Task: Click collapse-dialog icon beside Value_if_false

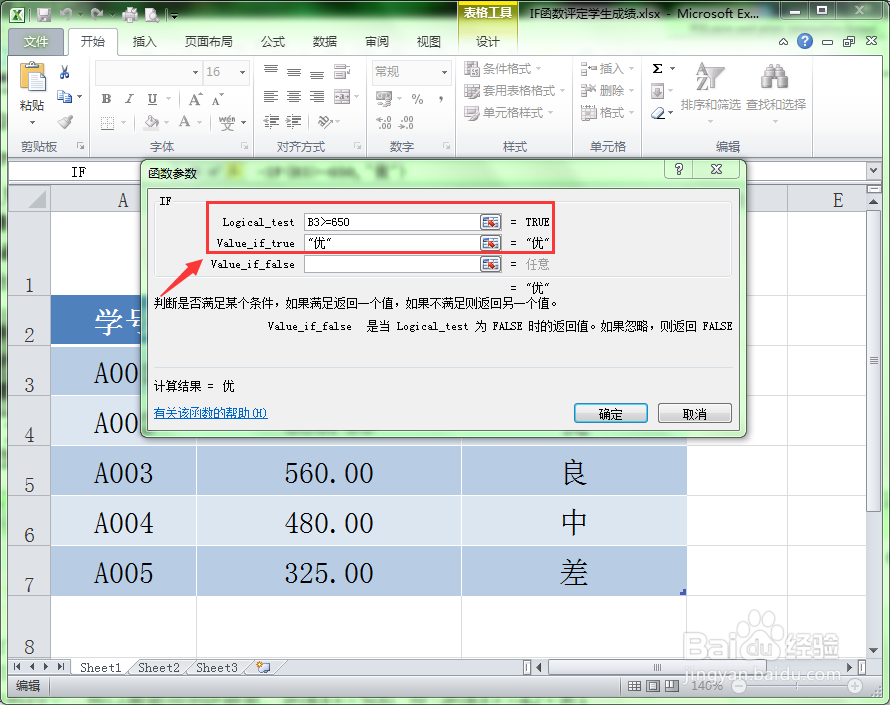Action: [x=490, y=264]
